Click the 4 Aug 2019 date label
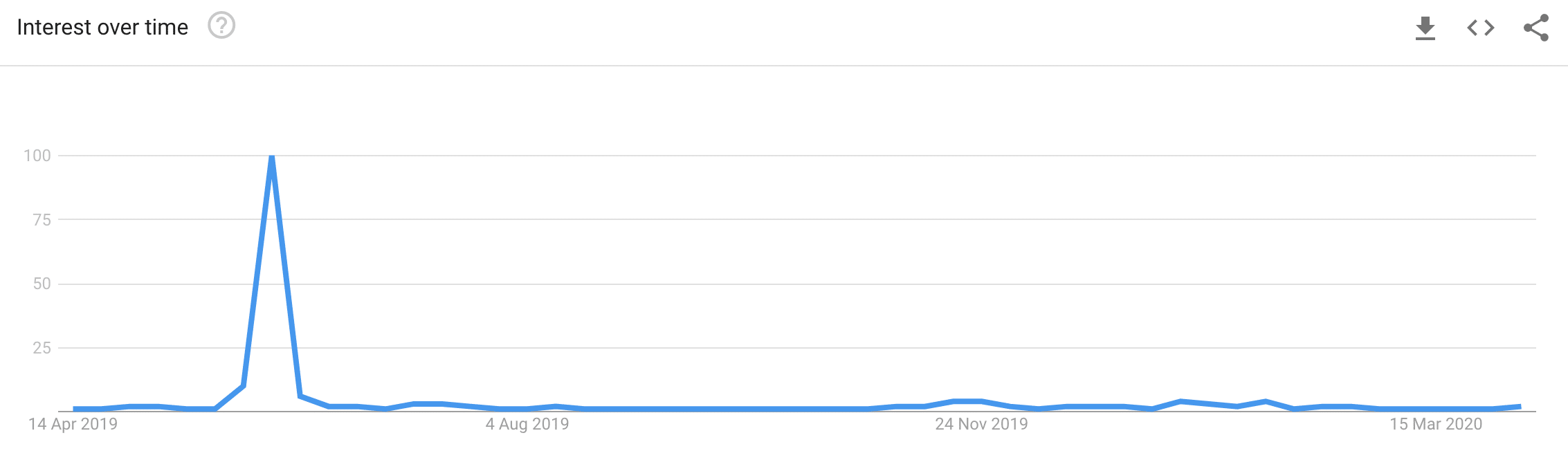 [527, 424]
